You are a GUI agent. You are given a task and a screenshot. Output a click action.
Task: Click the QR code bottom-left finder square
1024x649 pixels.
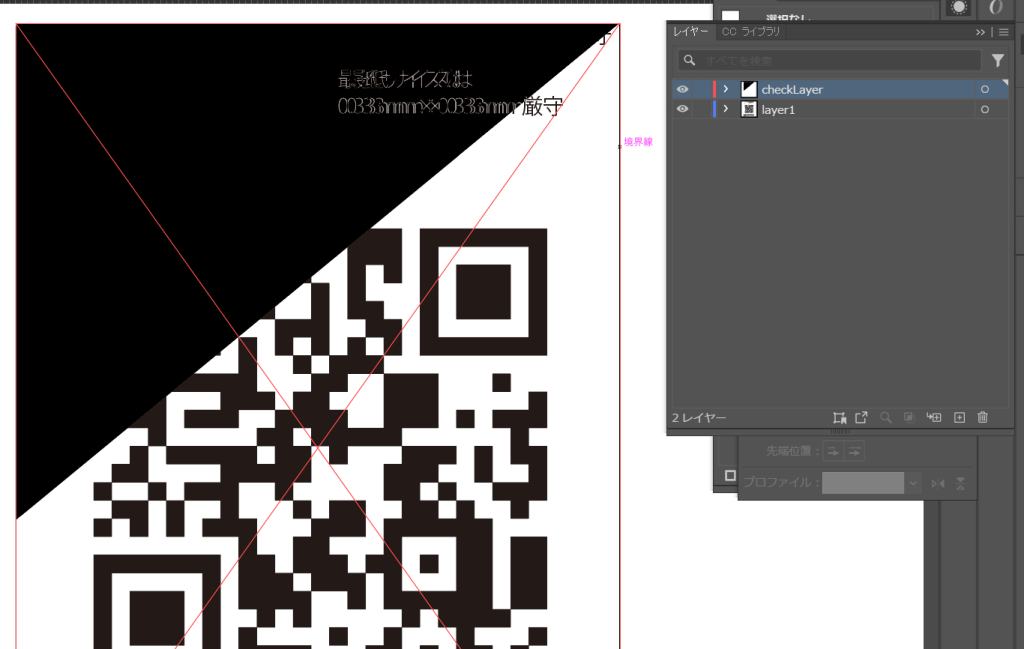[x=157, y=602]
